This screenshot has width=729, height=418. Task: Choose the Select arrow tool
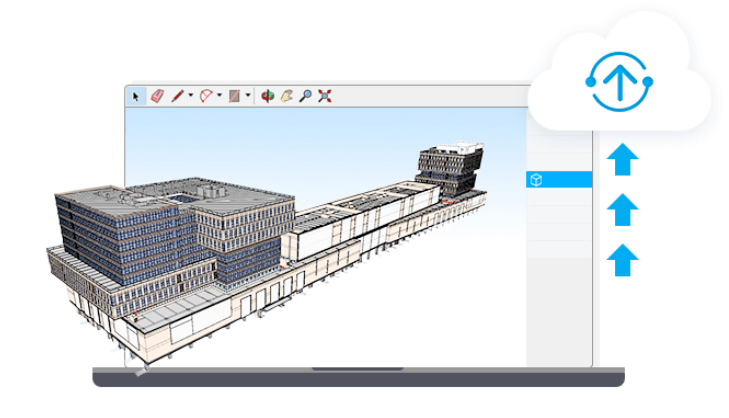(x=136, y=96)
